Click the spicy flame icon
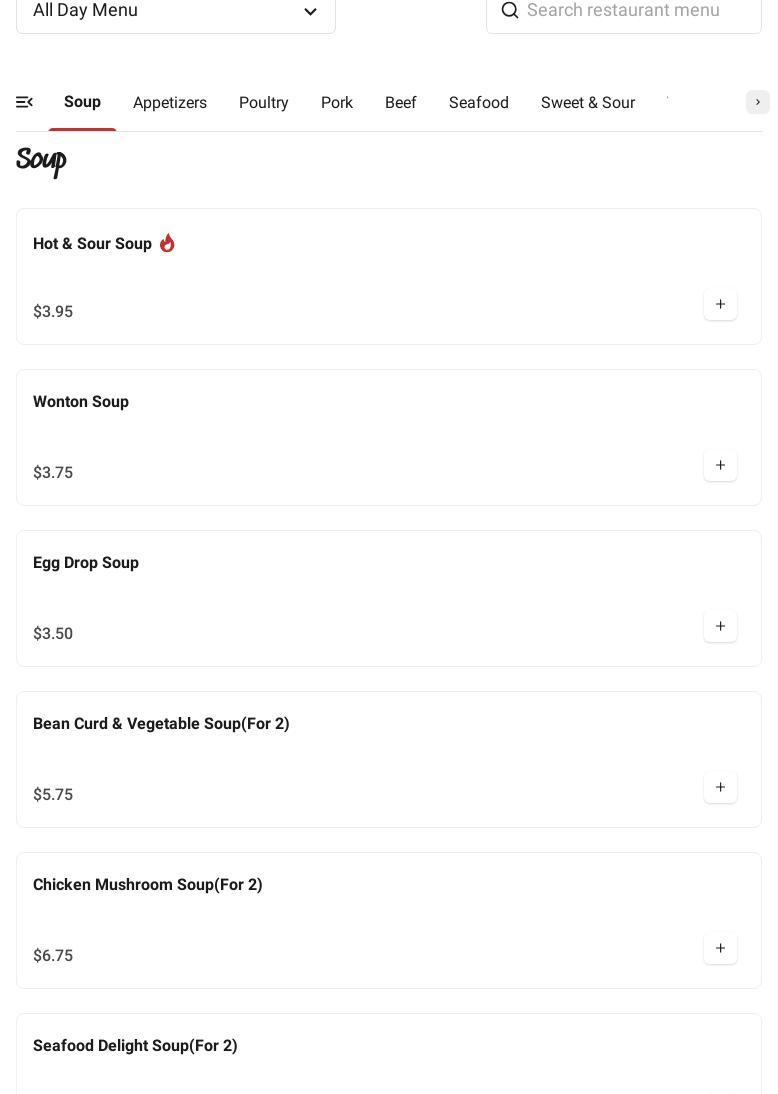The height and width of the screenshot is (1094, 778). tap(167, 243)
